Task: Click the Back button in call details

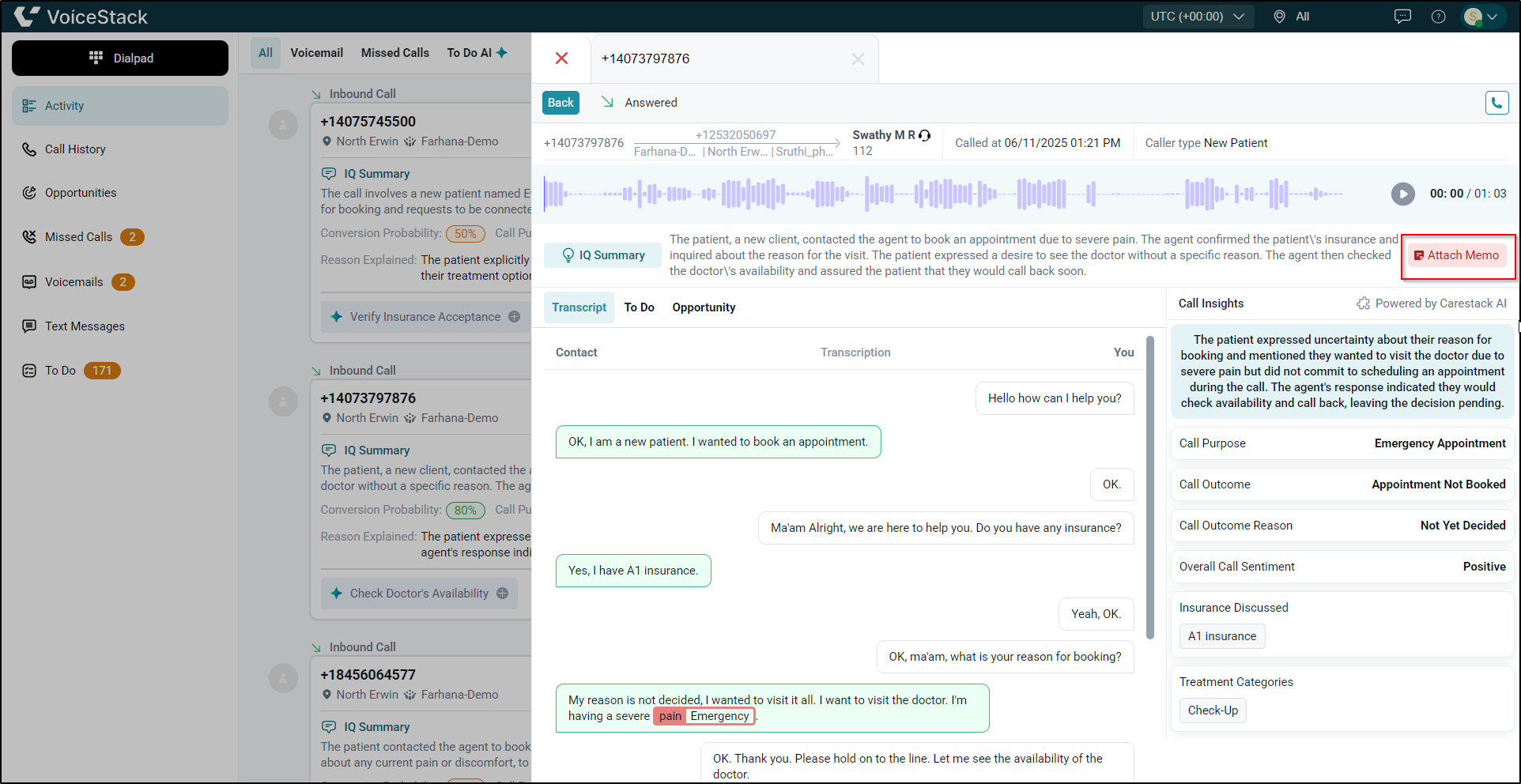Action: point(560,102)
